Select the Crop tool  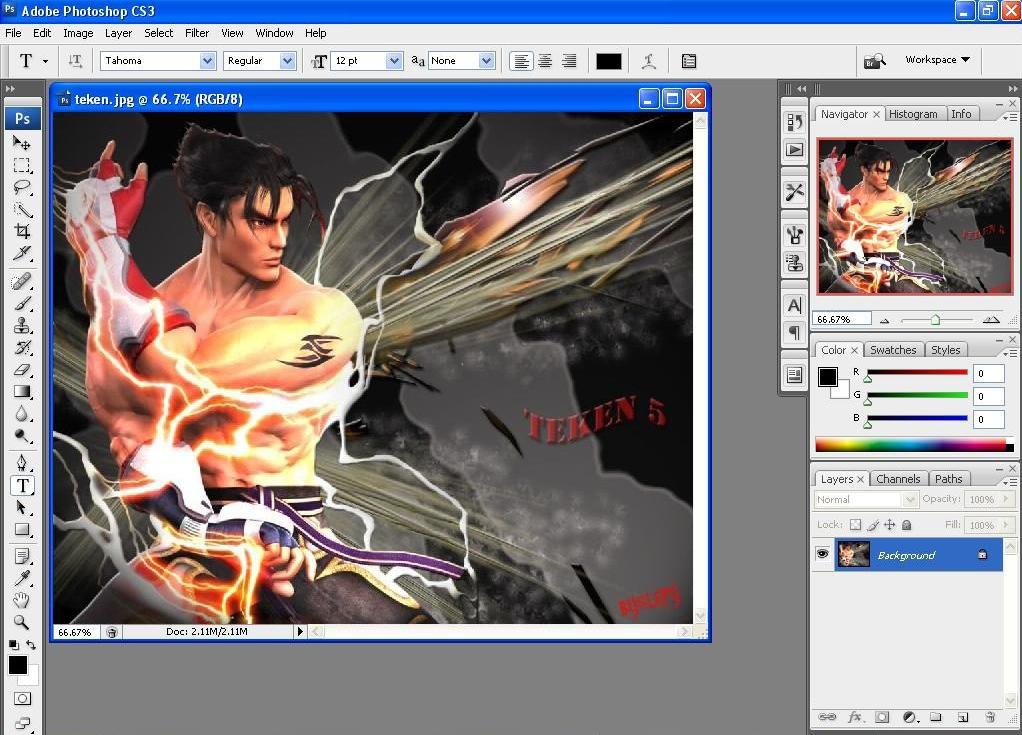(x=22, y=231)
